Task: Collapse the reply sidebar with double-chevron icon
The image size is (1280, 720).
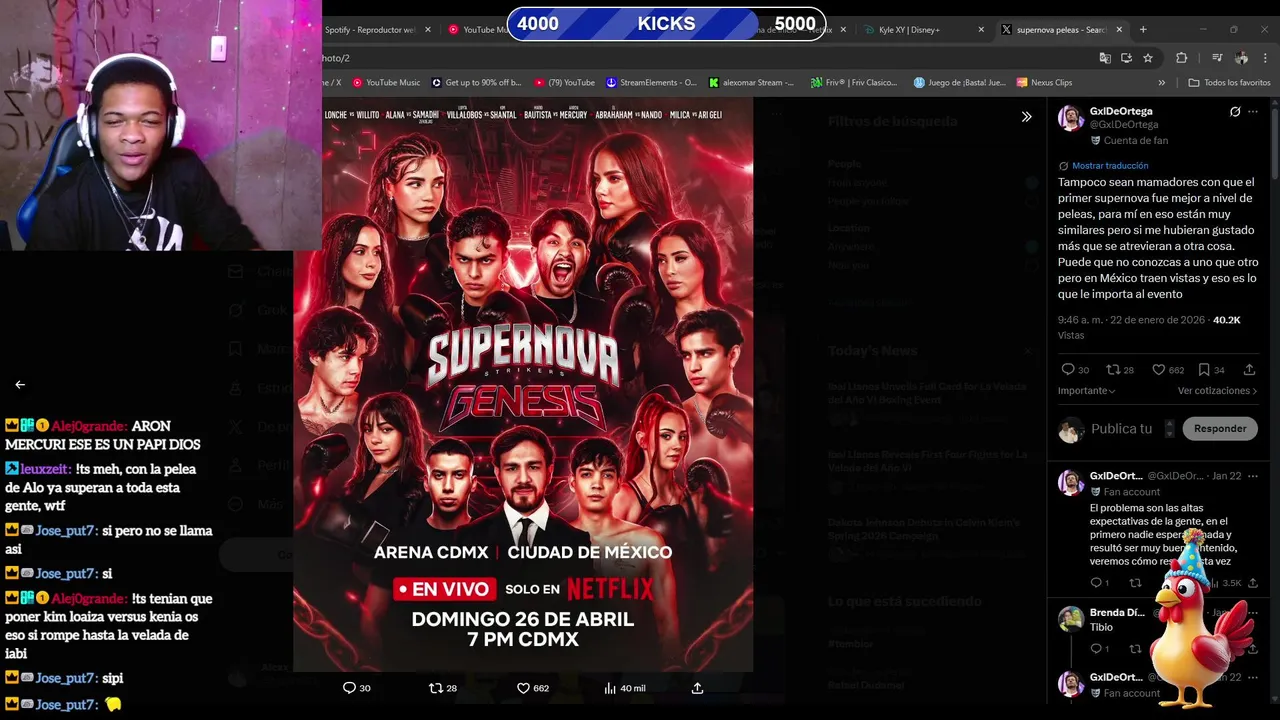Action: [x=1026, y=117]
